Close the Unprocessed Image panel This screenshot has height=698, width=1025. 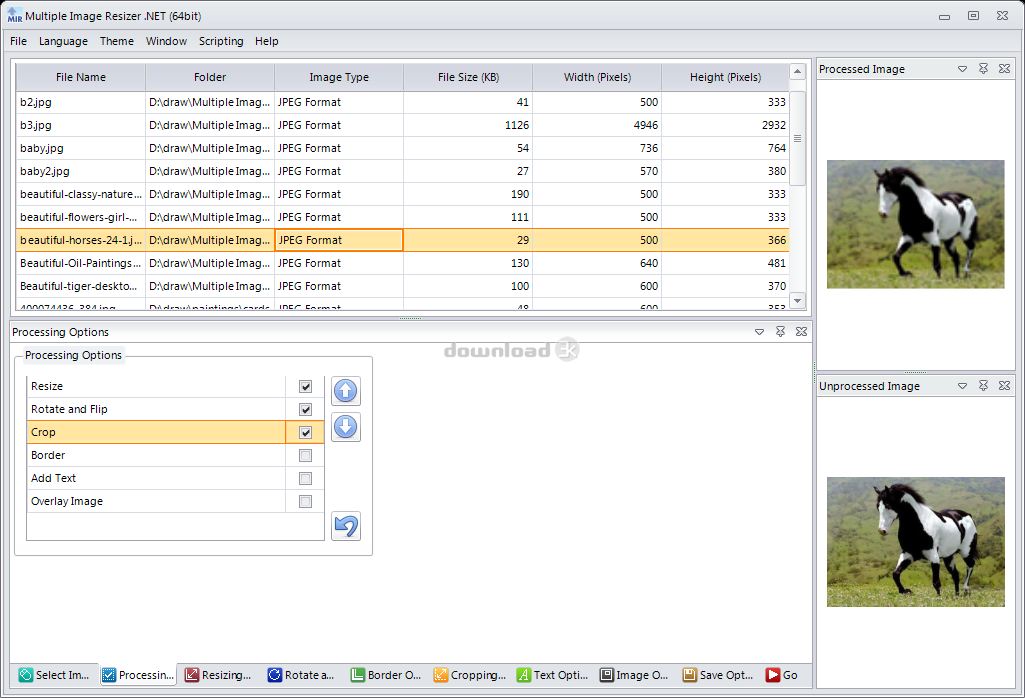(x=1005, y=386)
